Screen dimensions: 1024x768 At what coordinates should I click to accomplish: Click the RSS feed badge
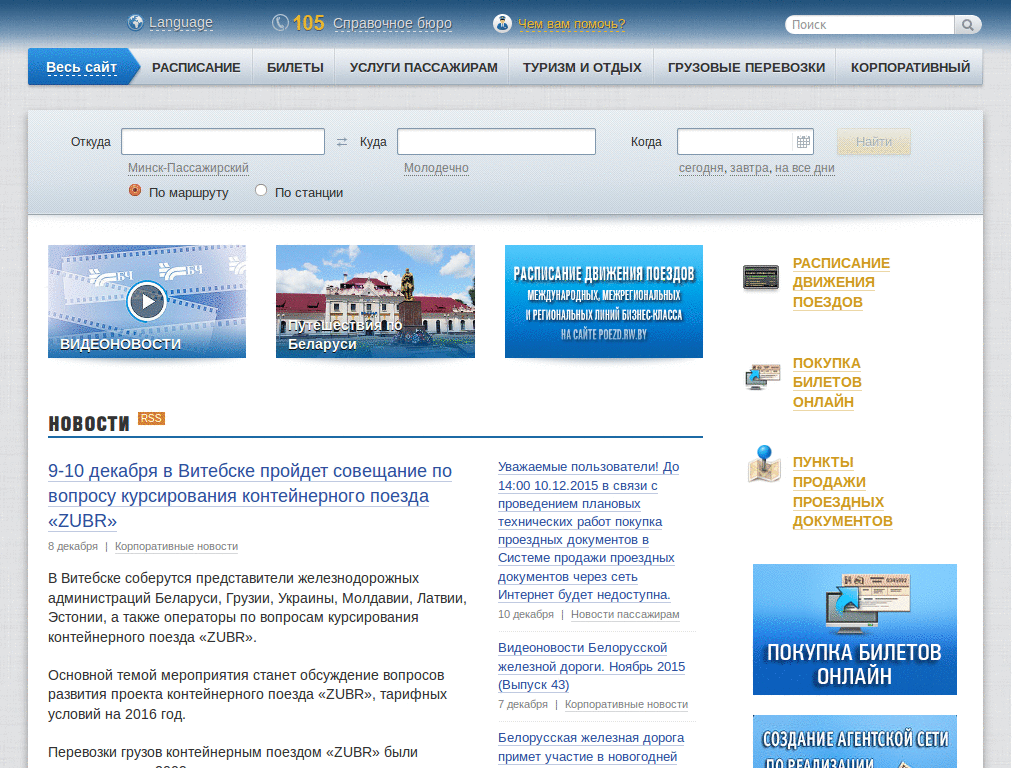[152, 419]
